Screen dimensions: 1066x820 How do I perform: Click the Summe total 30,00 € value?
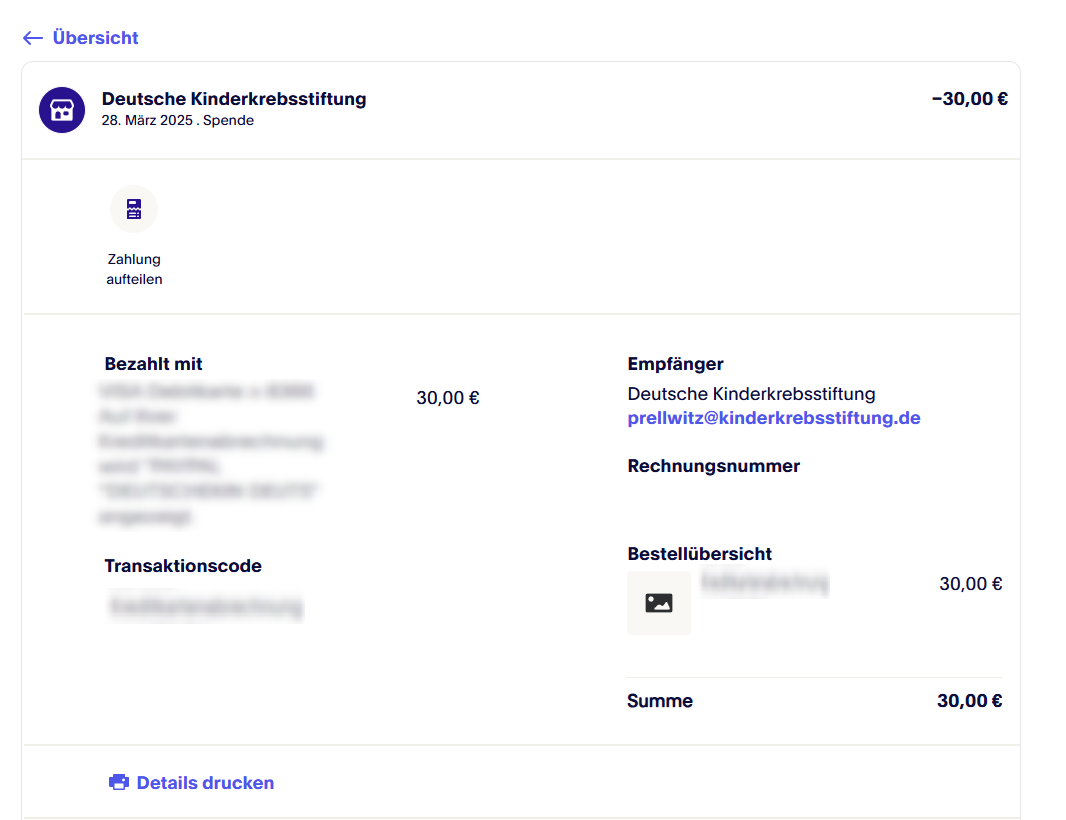pyautogui.click(x=969, y=701)
